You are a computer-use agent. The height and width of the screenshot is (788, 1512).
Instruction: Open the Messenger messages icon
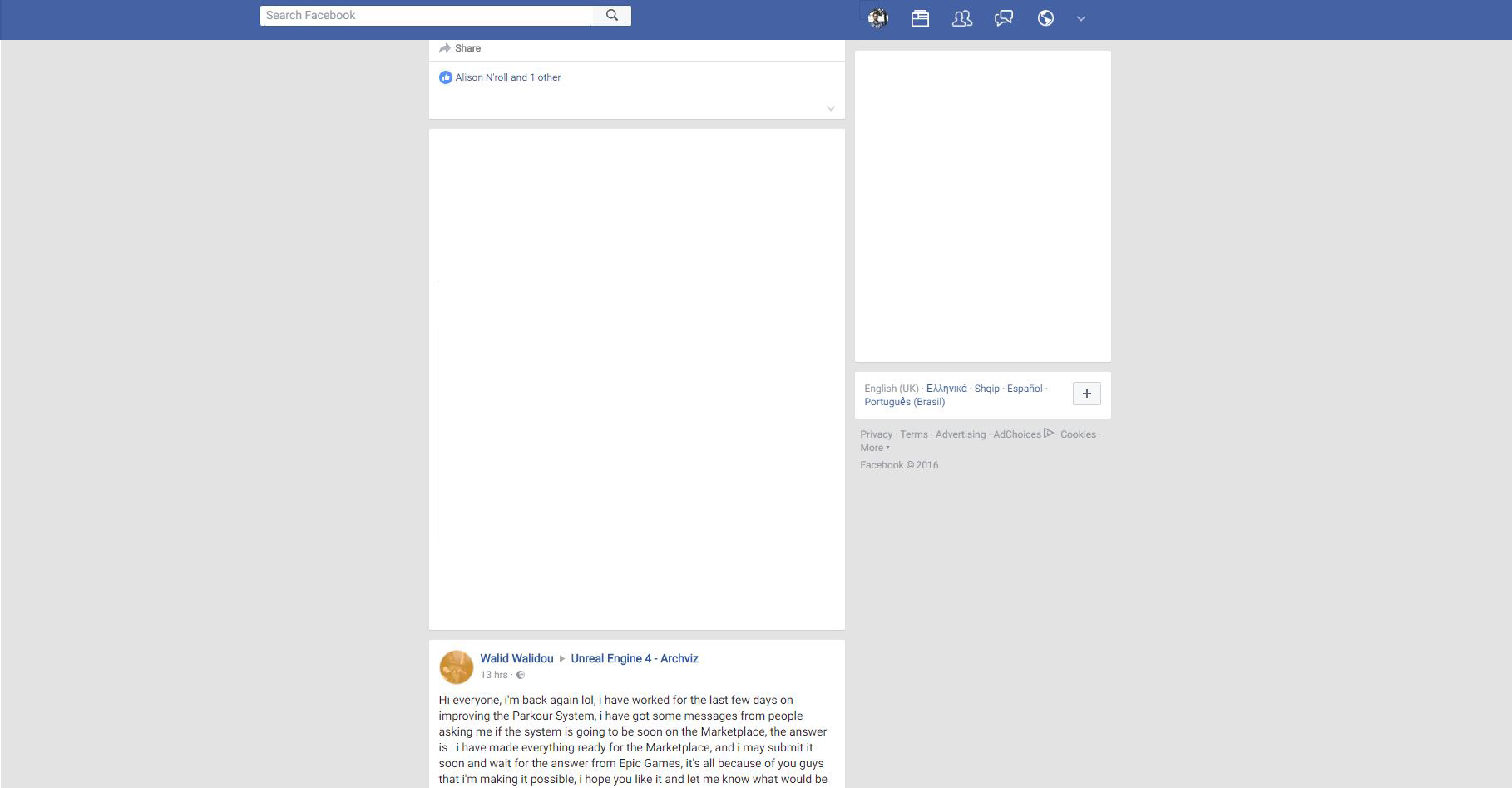coord(1003,17)
